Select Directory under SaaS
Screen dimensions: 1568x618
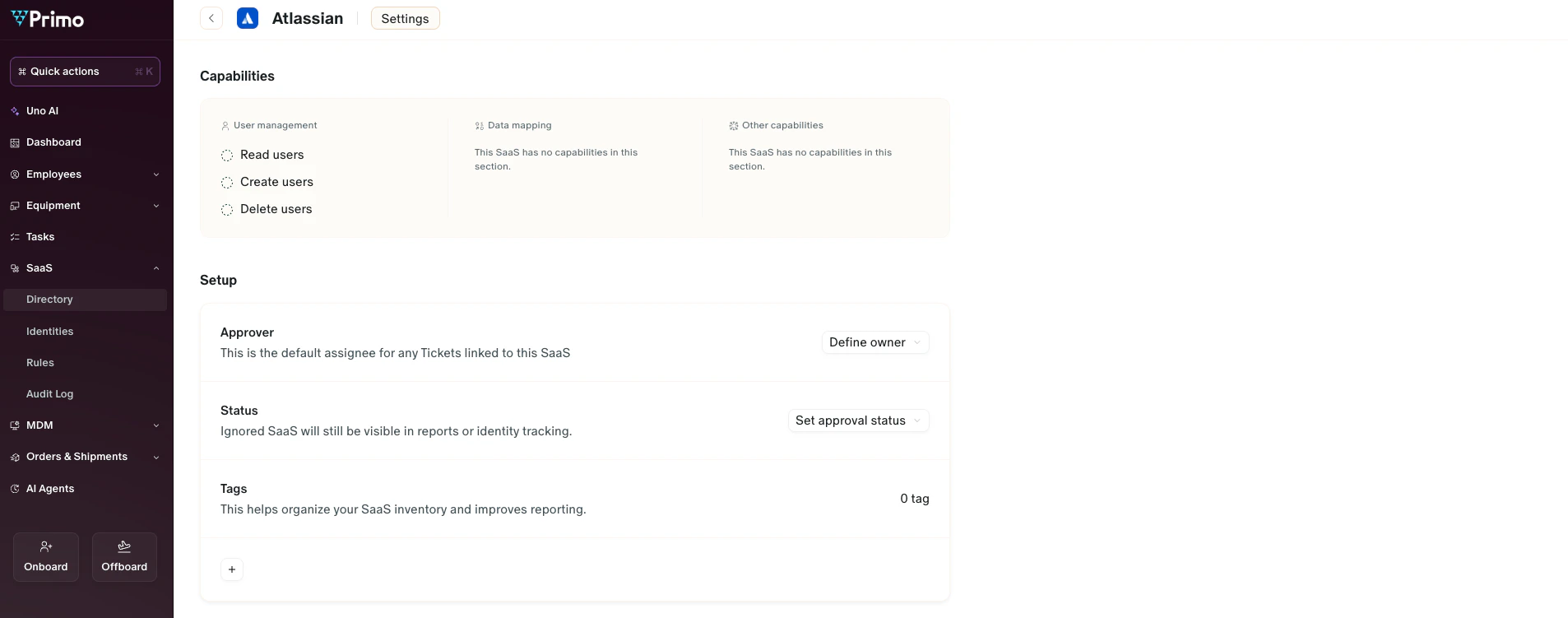[86, 300]
